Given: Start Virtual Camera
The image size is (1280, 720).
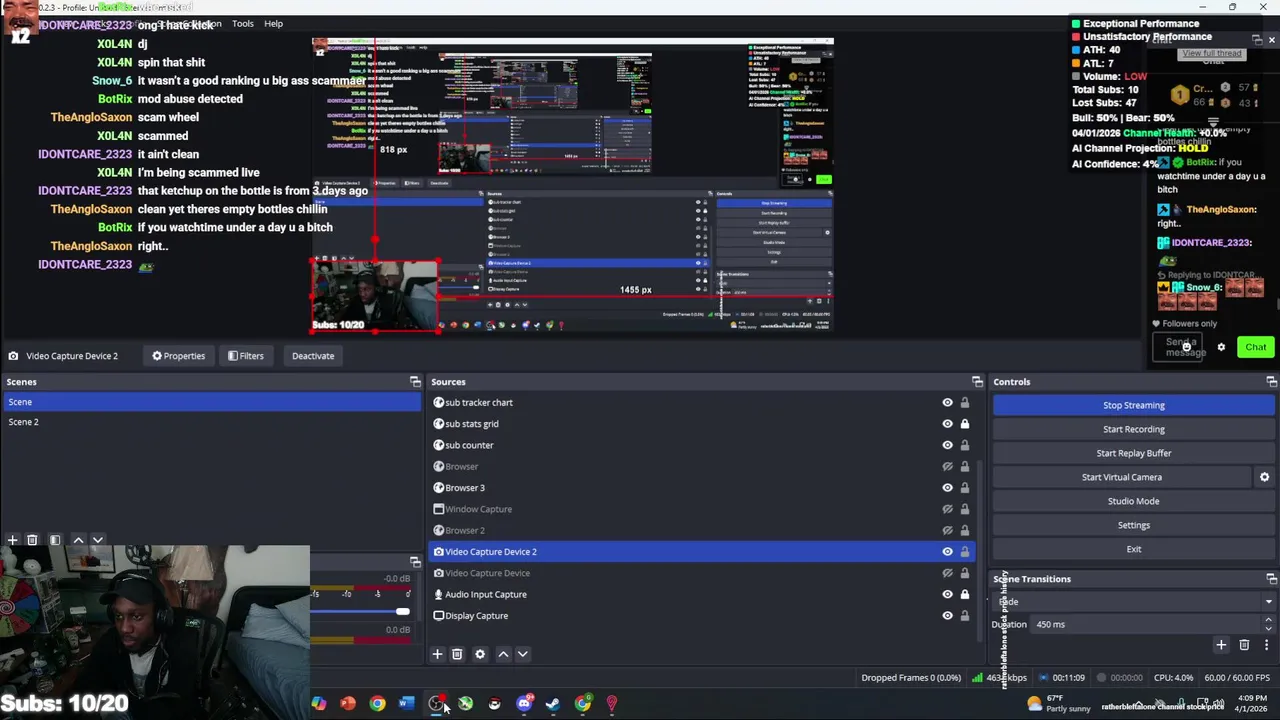Looking at the screenshot, I should coord(1122,477).
